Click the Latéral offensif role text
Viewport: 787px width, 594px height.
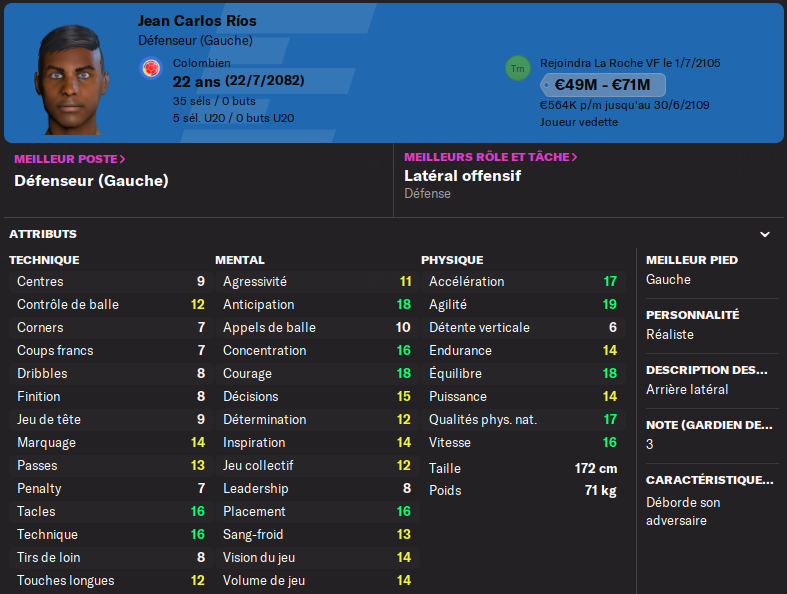(462, 176)
